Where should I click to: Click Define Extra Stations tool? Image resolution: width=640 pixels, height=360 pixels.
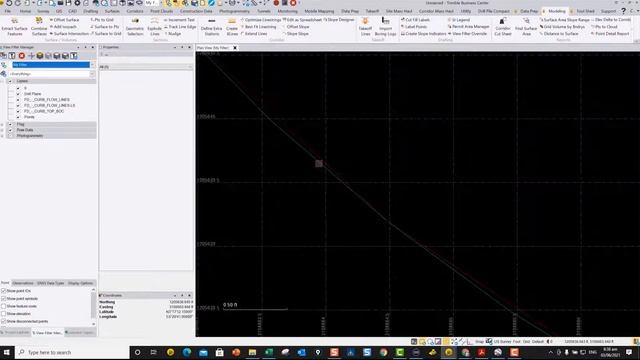[x=211, y=27]
